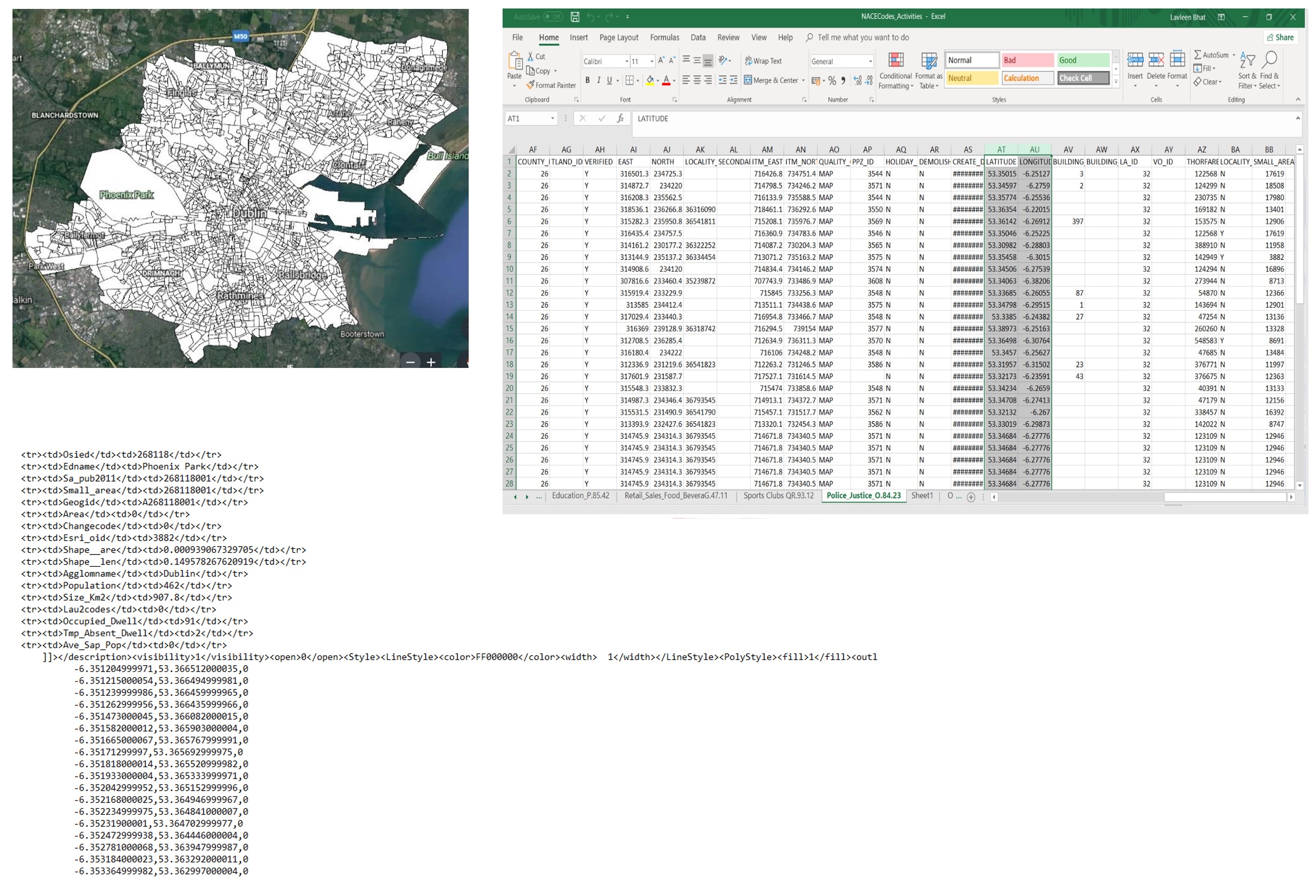Open the Clear eraser dropdown
This screenshot has width=1316, height=896.
(x=1207, y=82)
